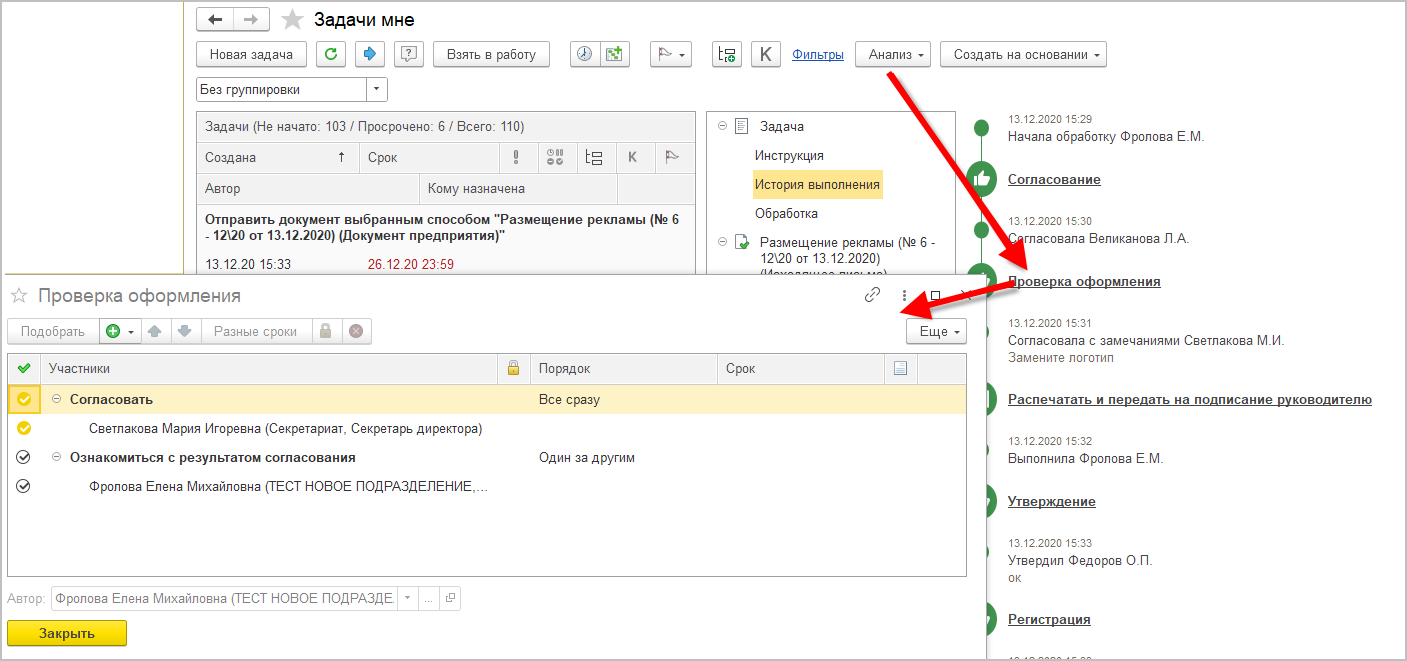This screenshot has height=661, width=1407.
Task: Open the 'Создать на основании' dropdown
Action: point(1023,54)
